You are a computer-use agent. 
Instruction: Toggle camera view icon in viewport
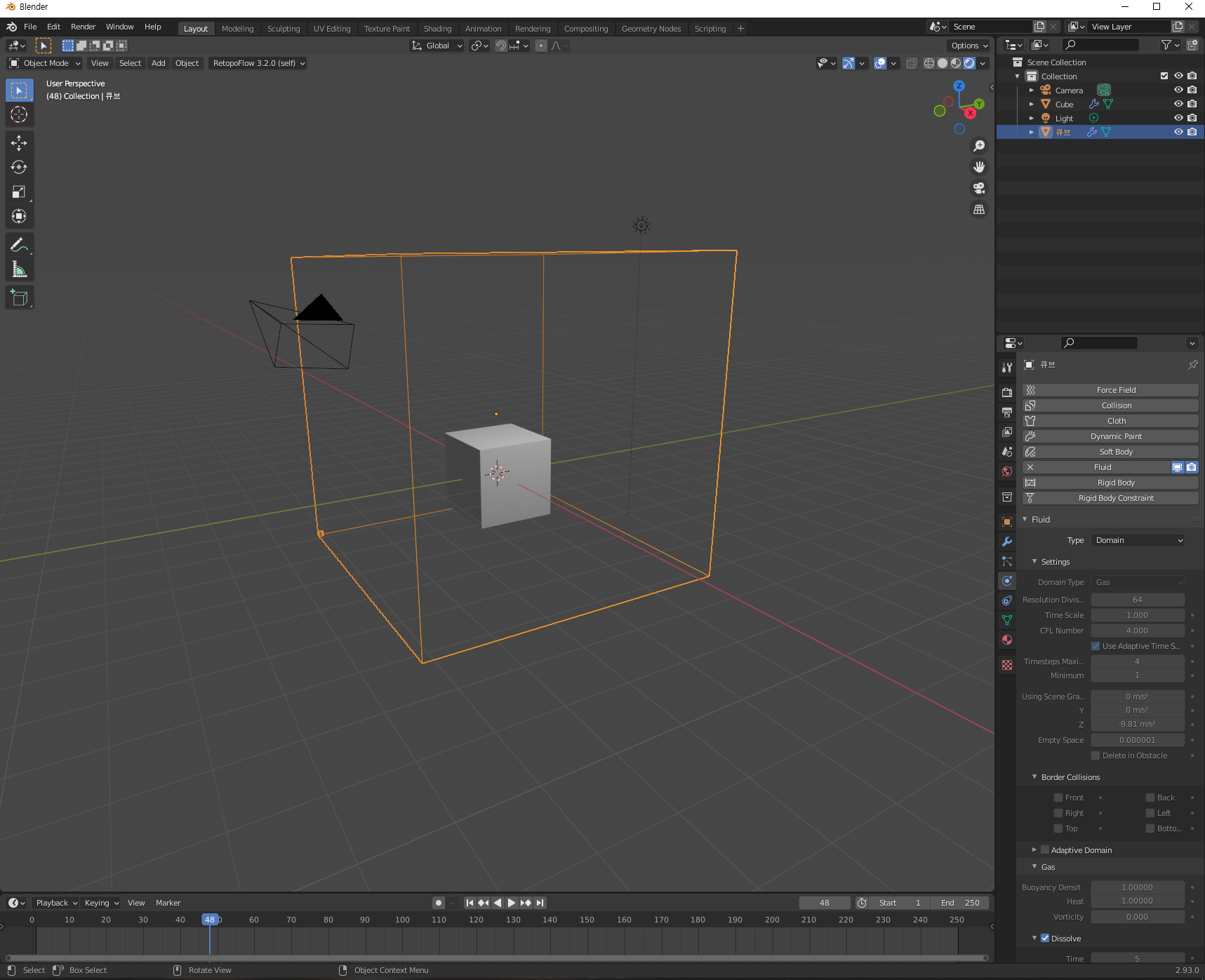(979, 188)
